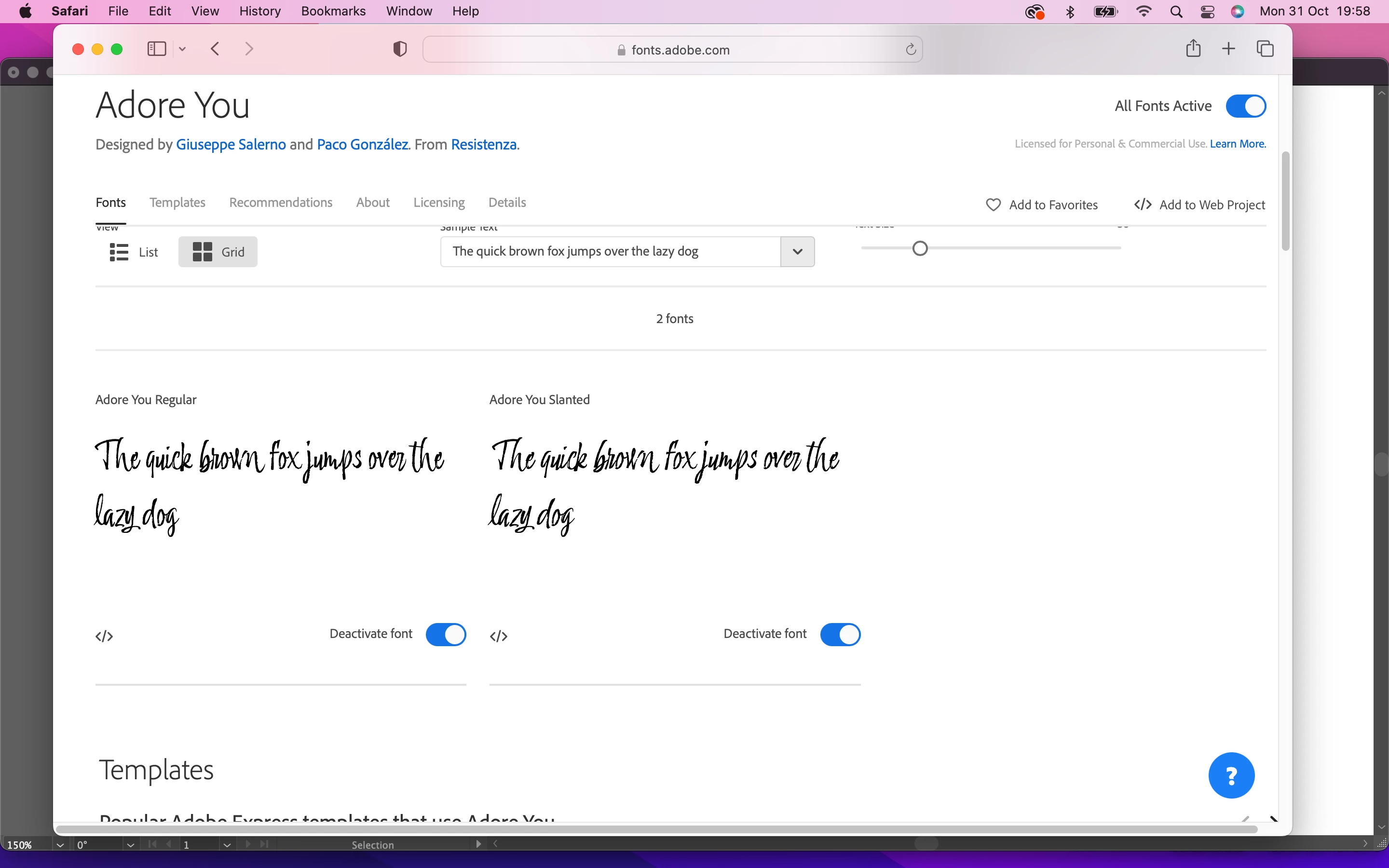
Task: Click the embed code icon for Adore You Regular
Action: [x=105, y=636]
